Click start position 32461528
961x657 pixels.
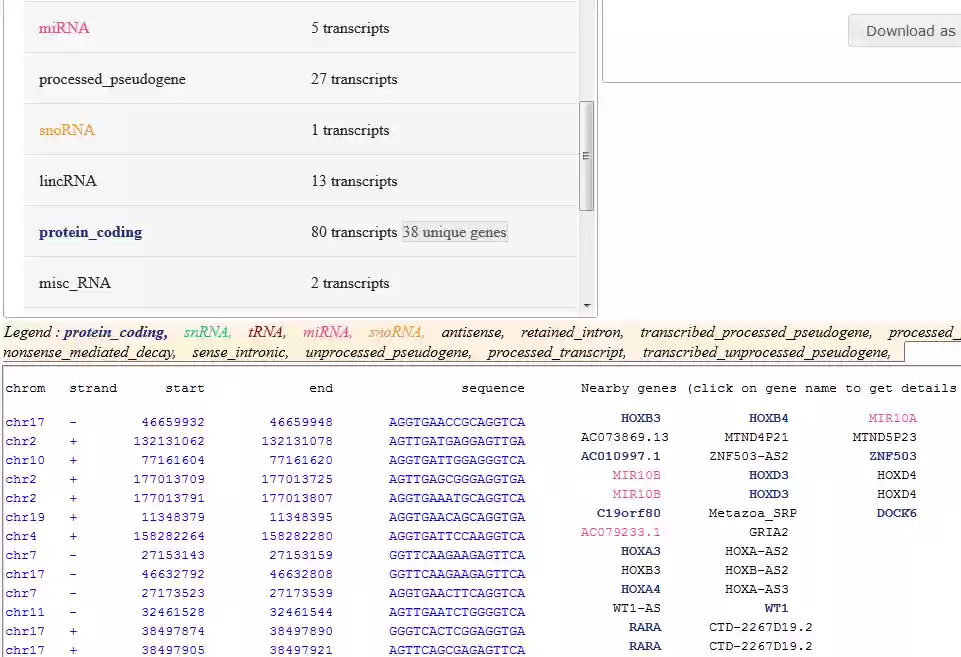(173, 612)
